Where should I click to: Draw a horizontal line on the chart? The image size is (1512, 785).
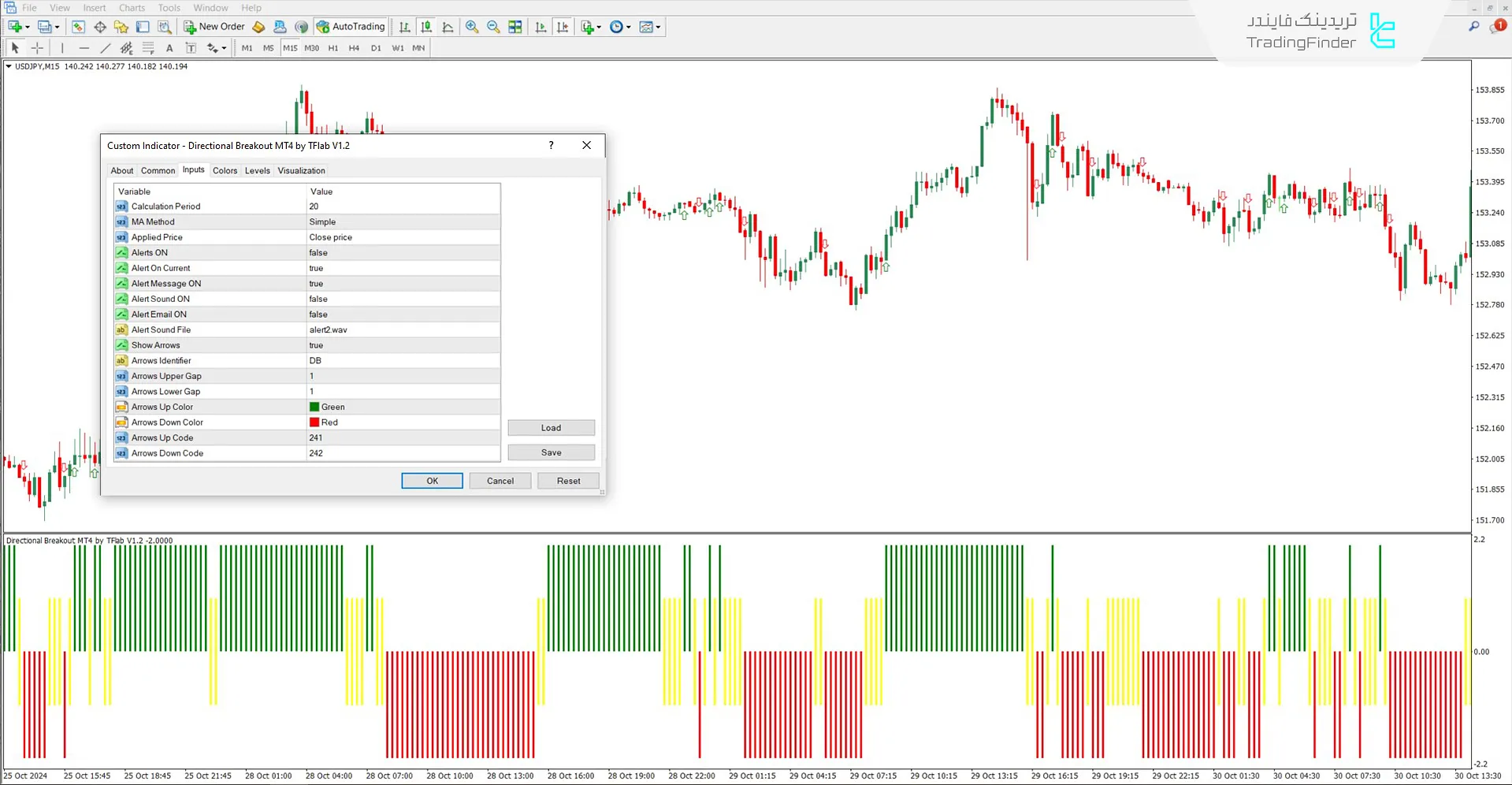[x=84, y=47]
